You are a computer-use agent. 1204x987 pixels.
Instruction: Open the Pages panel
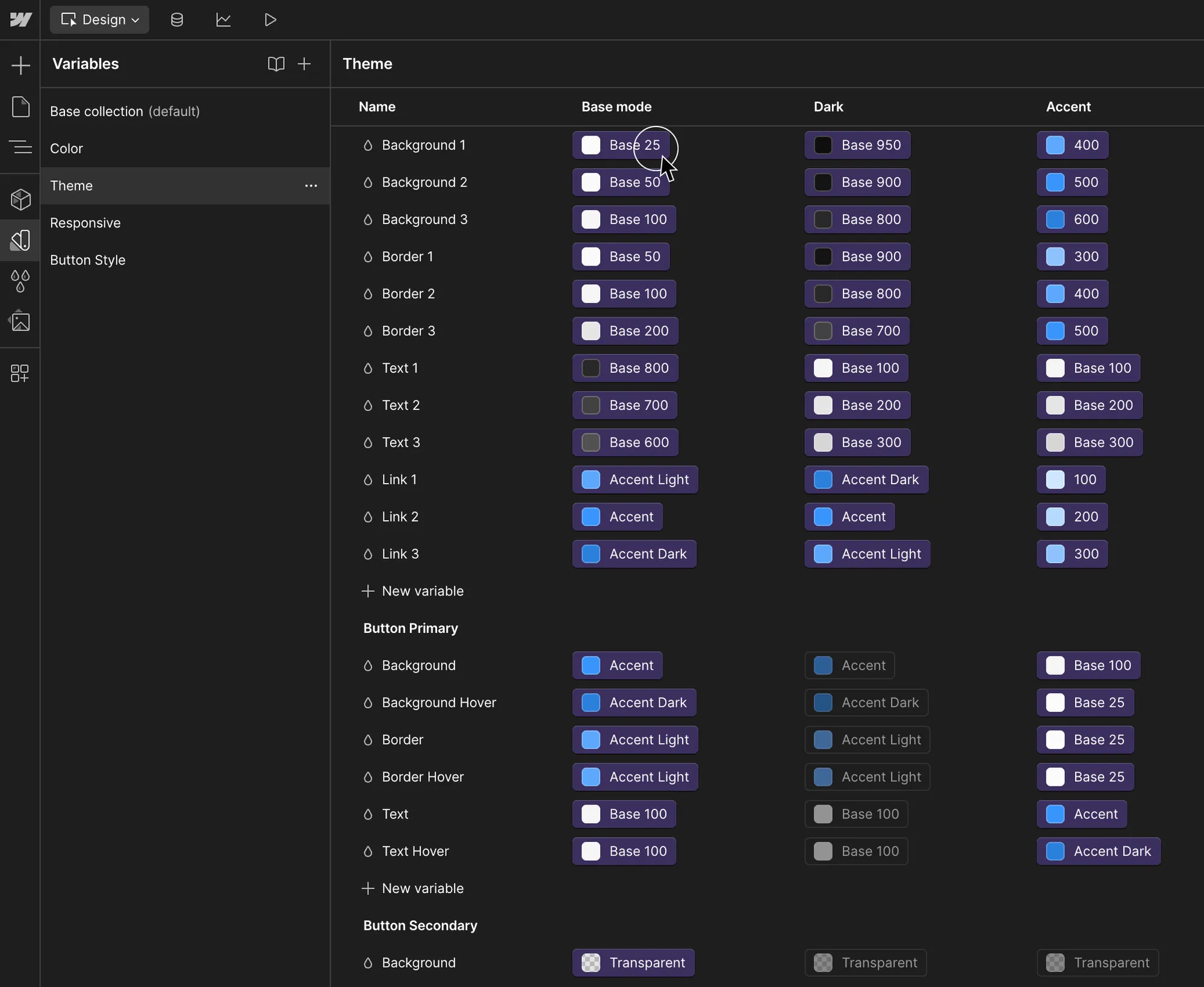(x=22, y=107)
